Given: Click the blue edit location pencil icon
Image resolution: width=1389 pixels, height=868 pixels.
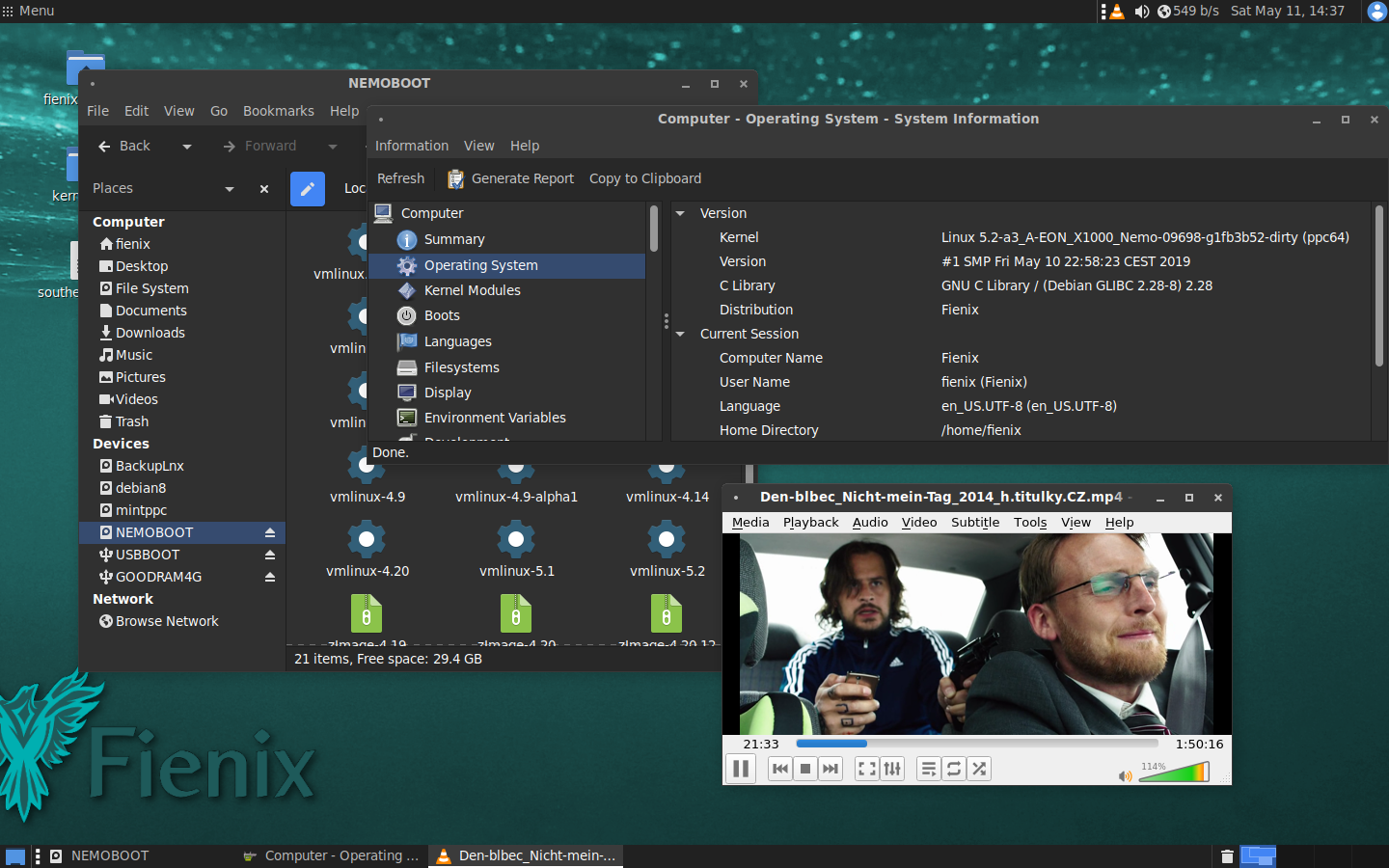Looking at the screenshot, I should coord(308,189).
